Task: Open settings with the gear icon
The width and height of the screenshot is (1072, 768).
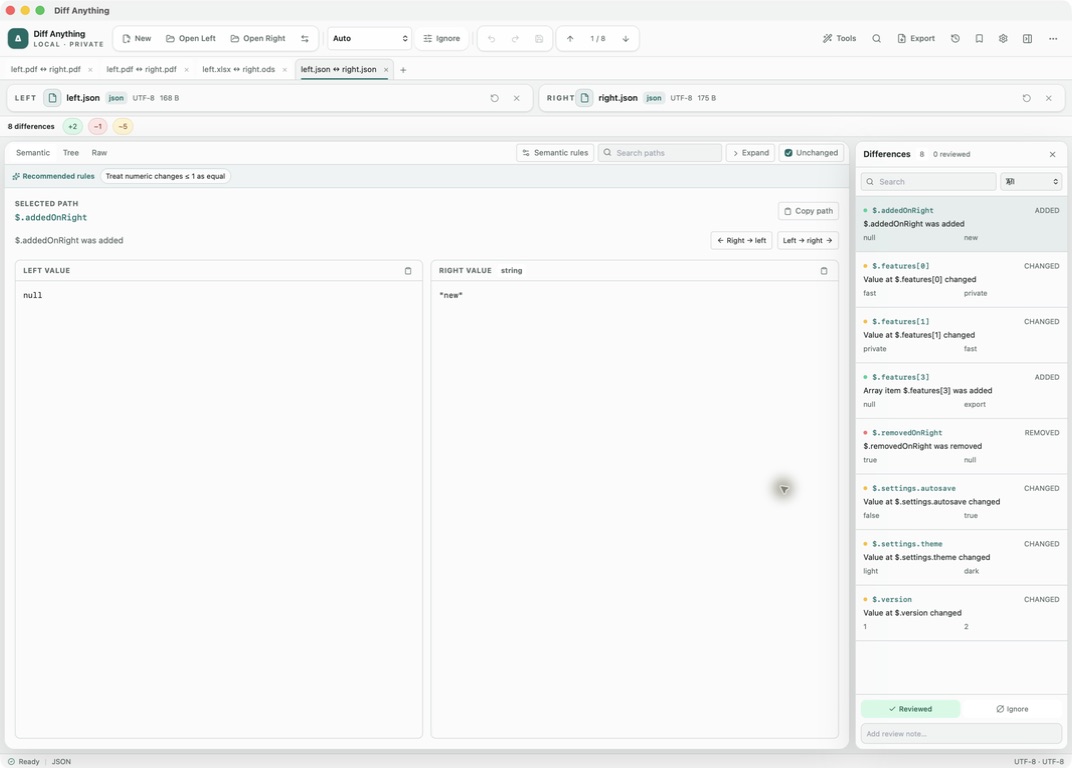Action: point(1003,38)
